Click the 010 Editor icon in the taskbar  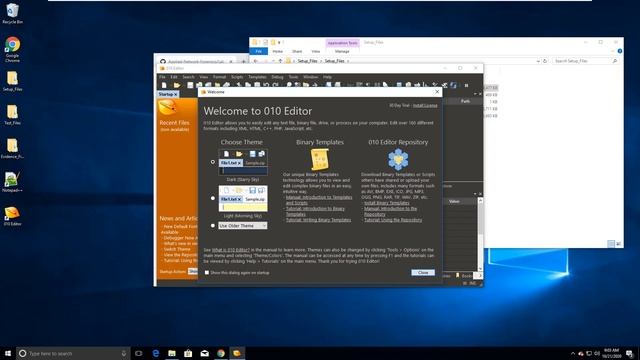click(x=237, y=353)
